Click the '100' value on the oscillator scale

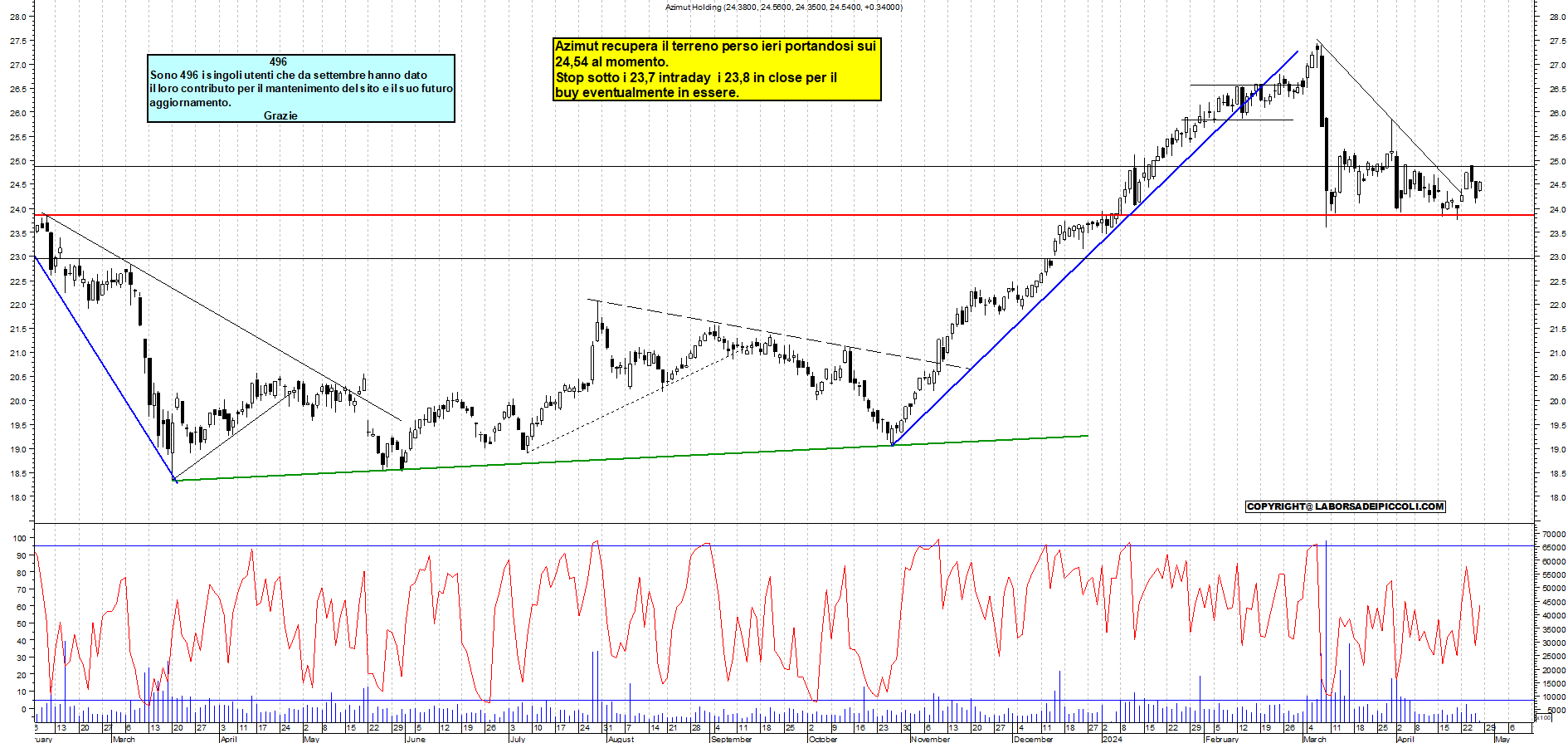click(19, 538)
